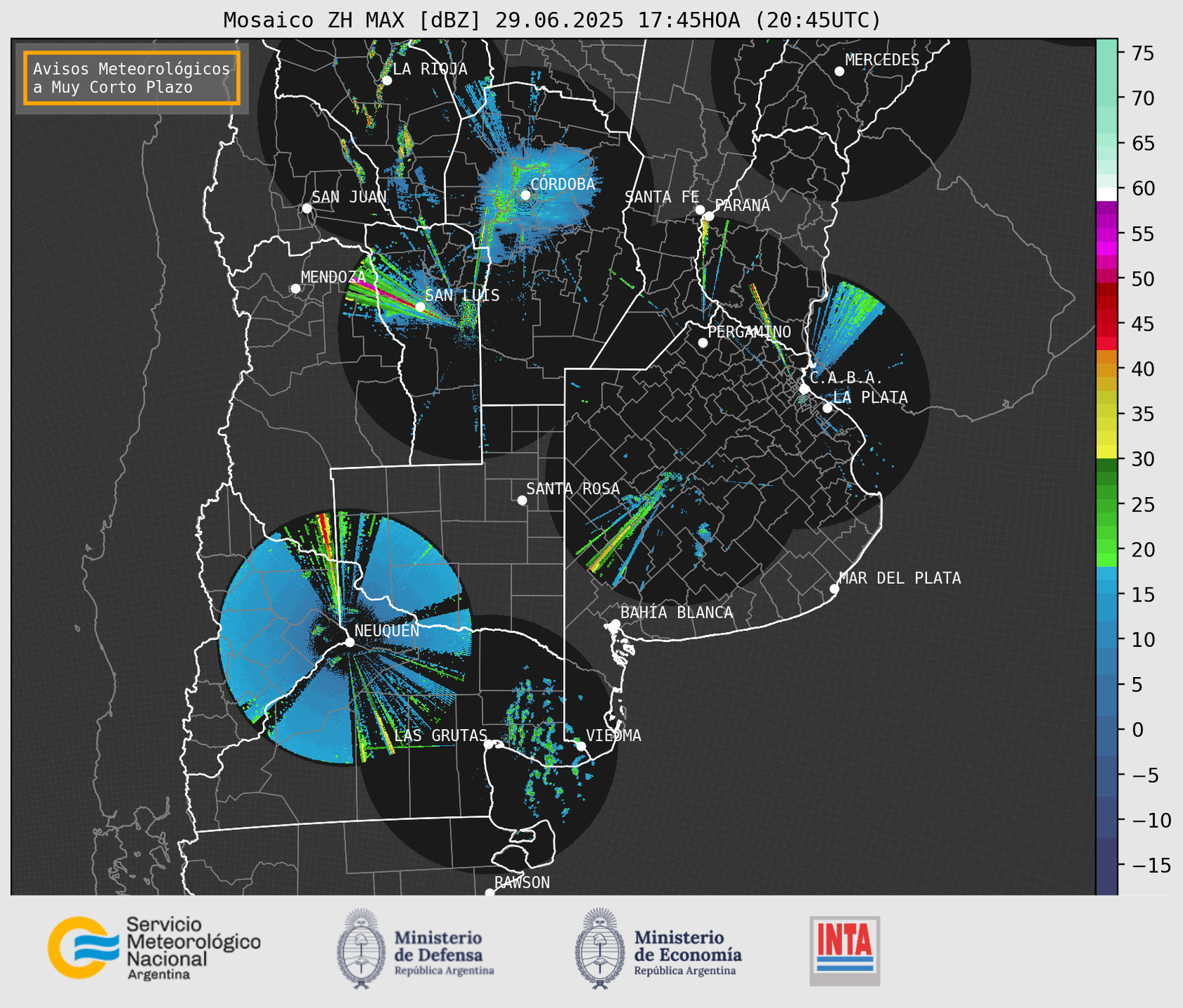Click the MERCEDES label
This screenshot has height=1008, width=1183.
point(882,60)
